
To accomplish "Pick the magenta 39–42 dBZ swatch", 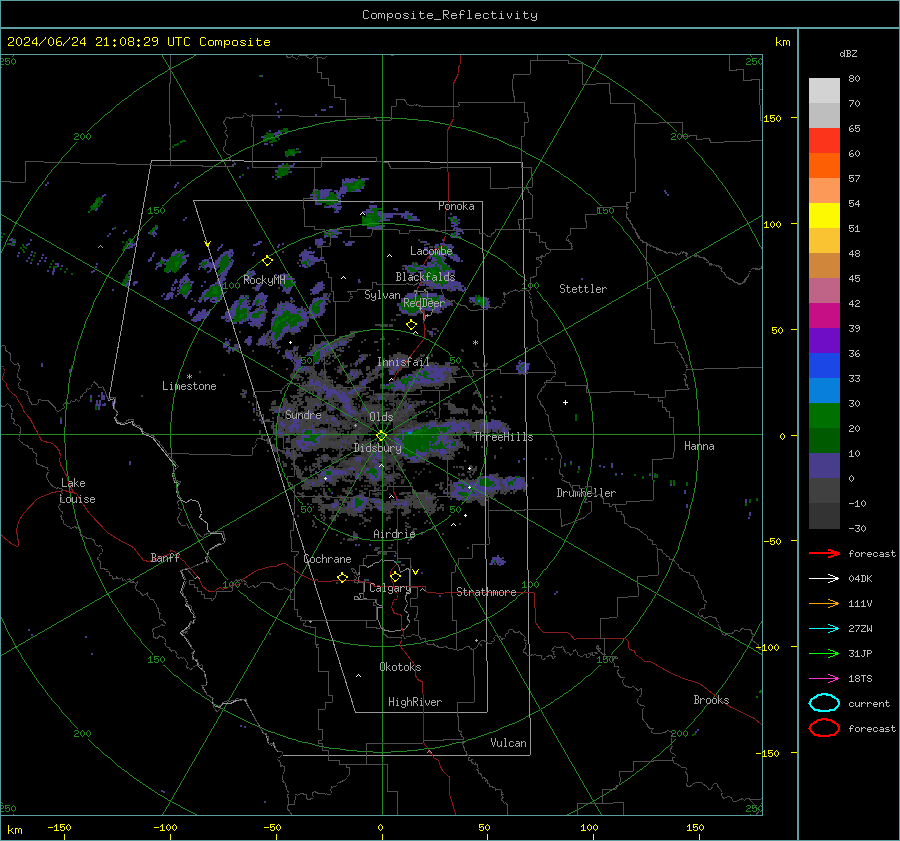I will tap(824, 316).
